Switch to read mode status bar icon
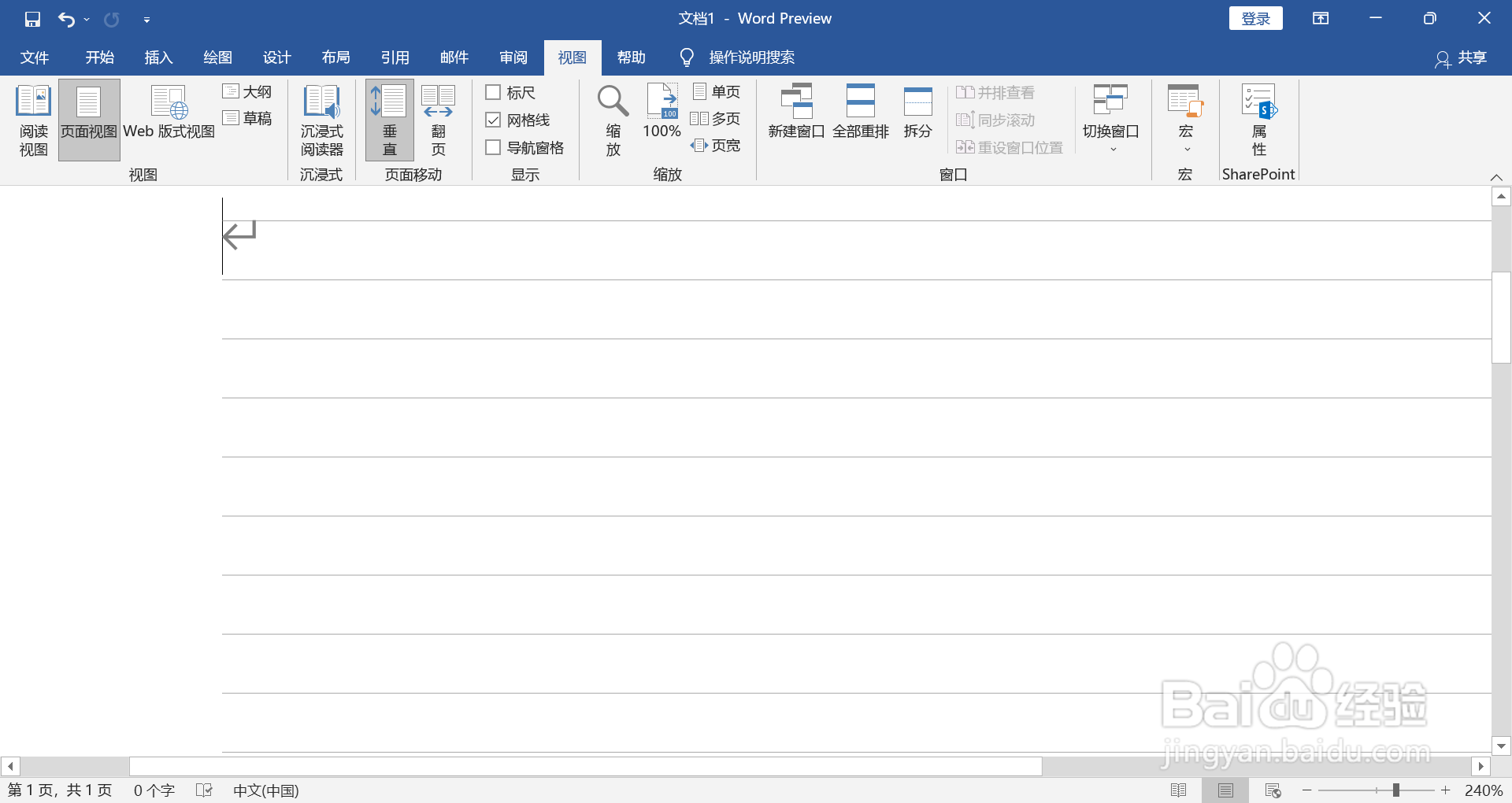This screenshot has height=803, width=1512. (x=1179, y=790)
